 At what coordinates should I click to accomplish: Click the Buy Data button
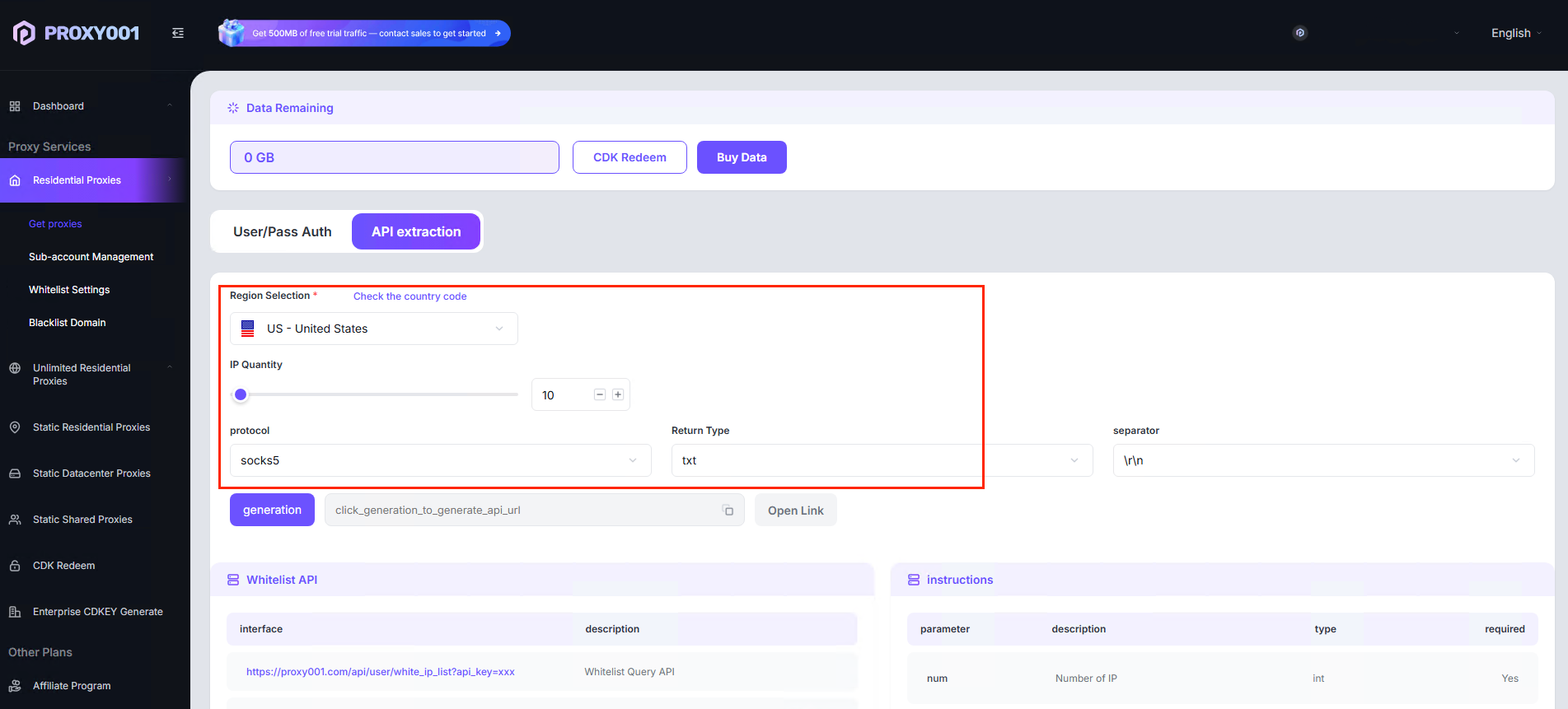click(x=742, y=157)
